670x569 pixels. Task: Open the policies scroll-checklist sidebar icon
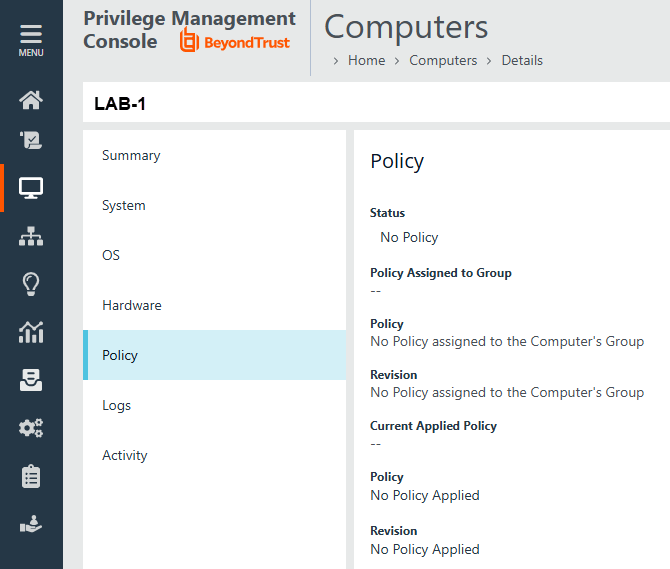pyautogui.click(x=31, y=140)
